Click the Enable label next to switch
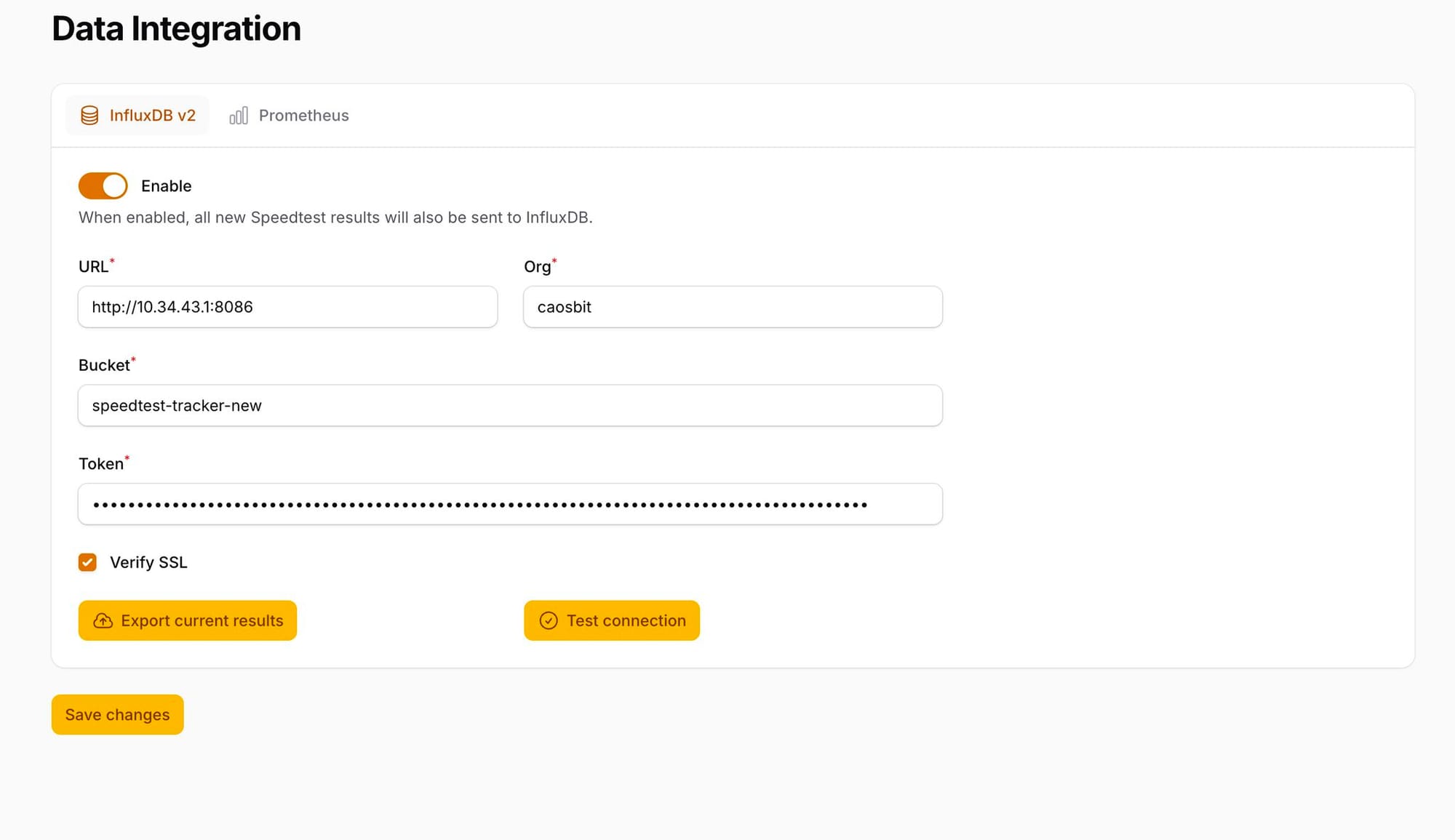This screenshot has width=1455, height=840. 166,186
